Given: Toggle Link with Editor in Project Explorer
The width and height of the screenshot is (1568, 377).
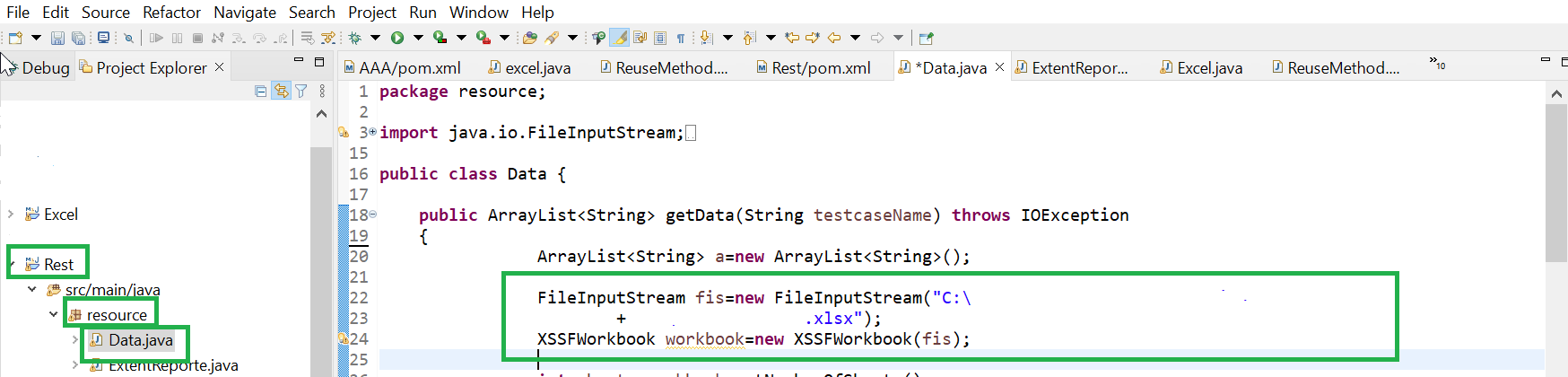Looking at the screenshot, I should click(x=281, y=91).
